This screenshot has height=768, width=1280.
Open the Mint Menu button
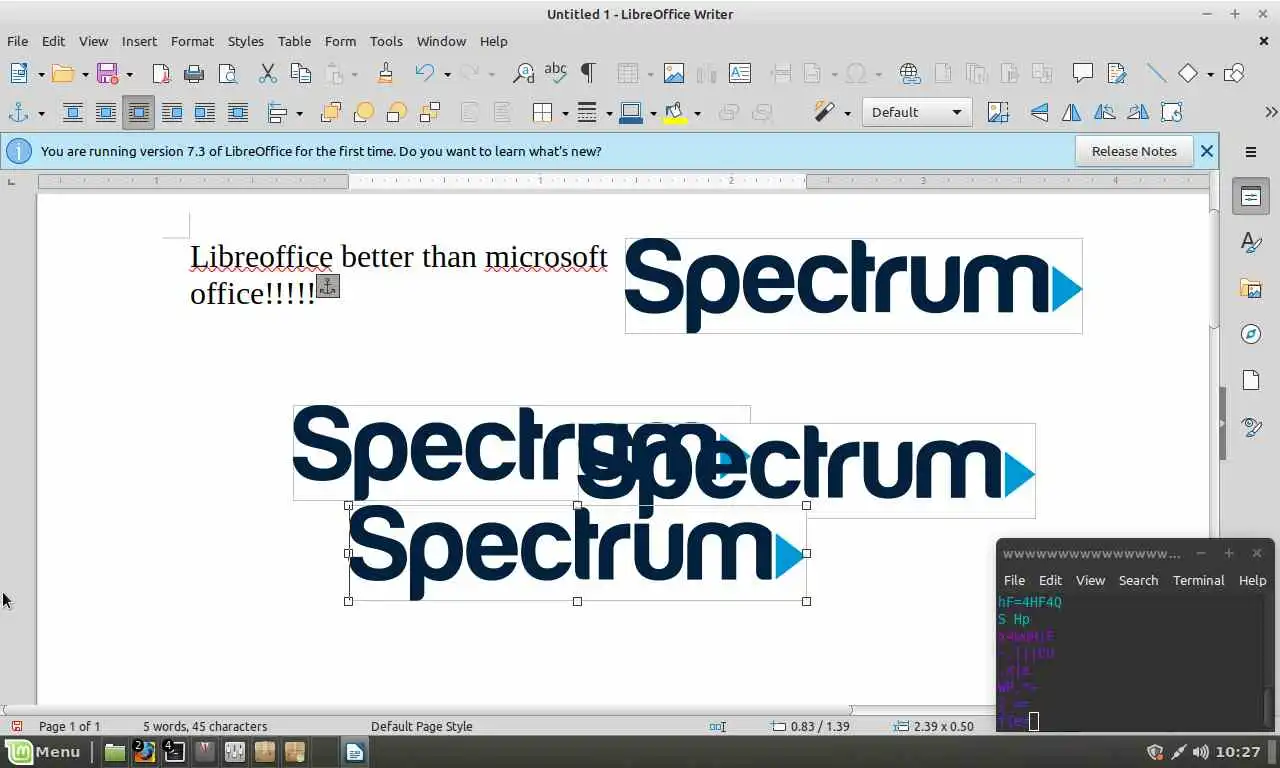coord(44,752)
